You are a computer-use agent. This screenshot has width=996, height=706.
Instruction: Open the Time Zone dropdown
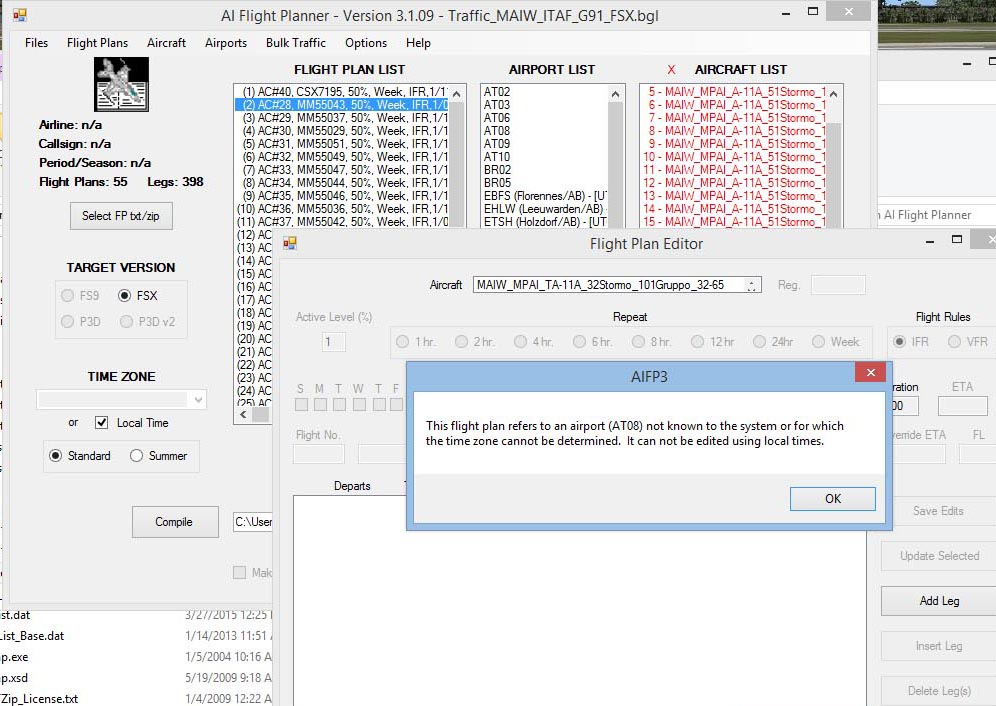(197, 400)
